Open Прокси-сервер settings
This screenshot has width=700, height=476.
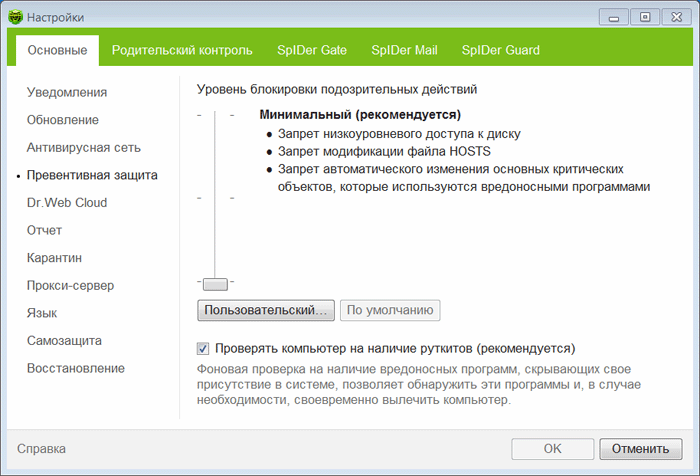point(71,285)
